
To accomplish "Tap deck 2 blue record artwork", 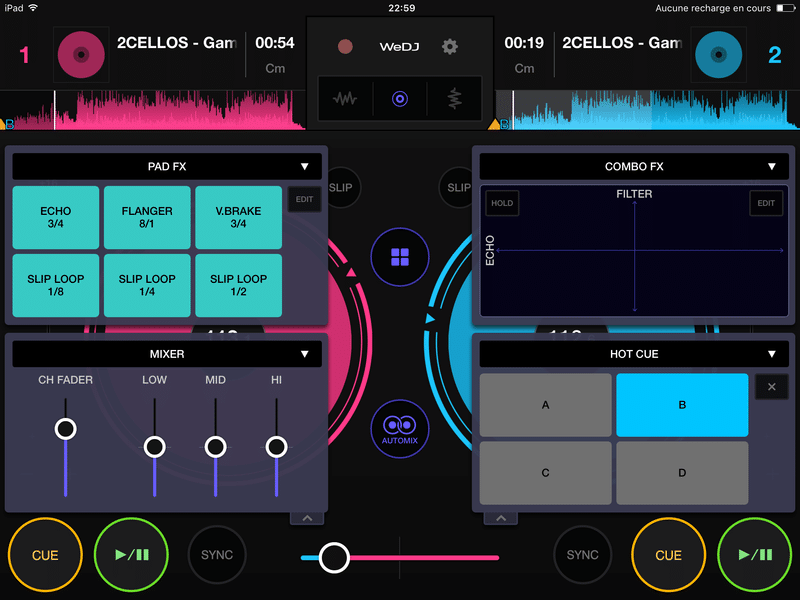I will (x=718, y=55).
